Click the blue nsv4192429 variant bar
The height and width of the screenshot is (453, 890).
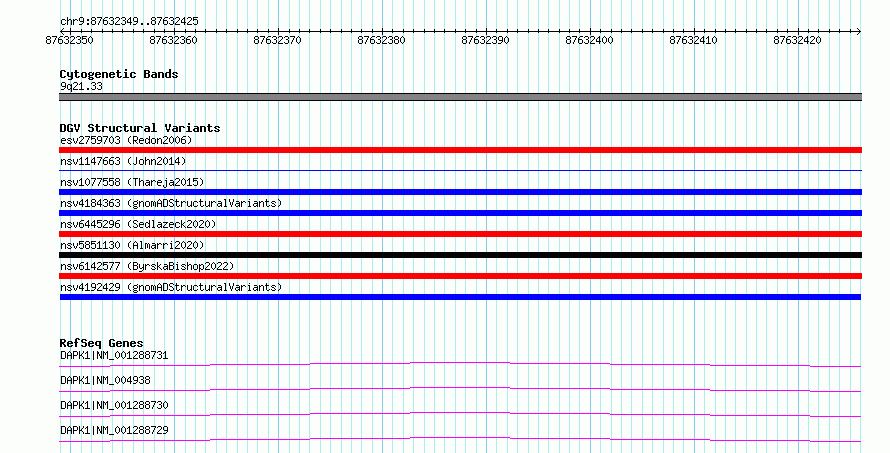tap(460, 297)
